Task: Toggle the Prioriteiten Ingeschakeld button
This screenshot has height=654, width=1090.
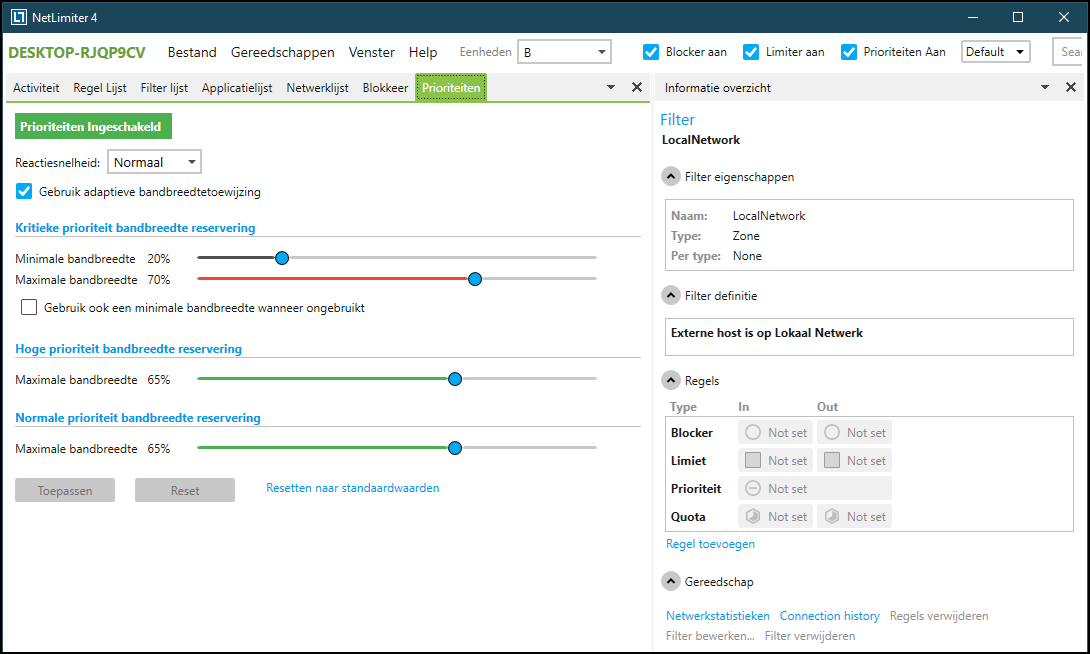Action: click(93, 126)
